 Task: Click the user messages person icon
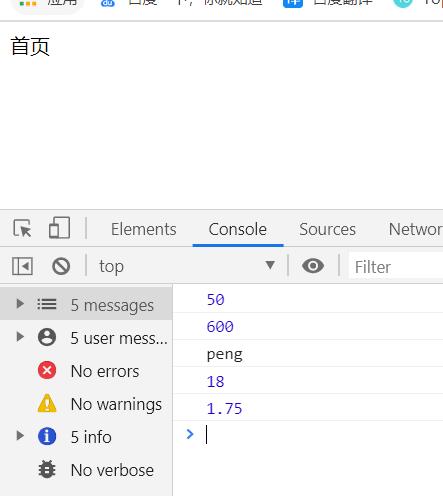tap(47, 337)
